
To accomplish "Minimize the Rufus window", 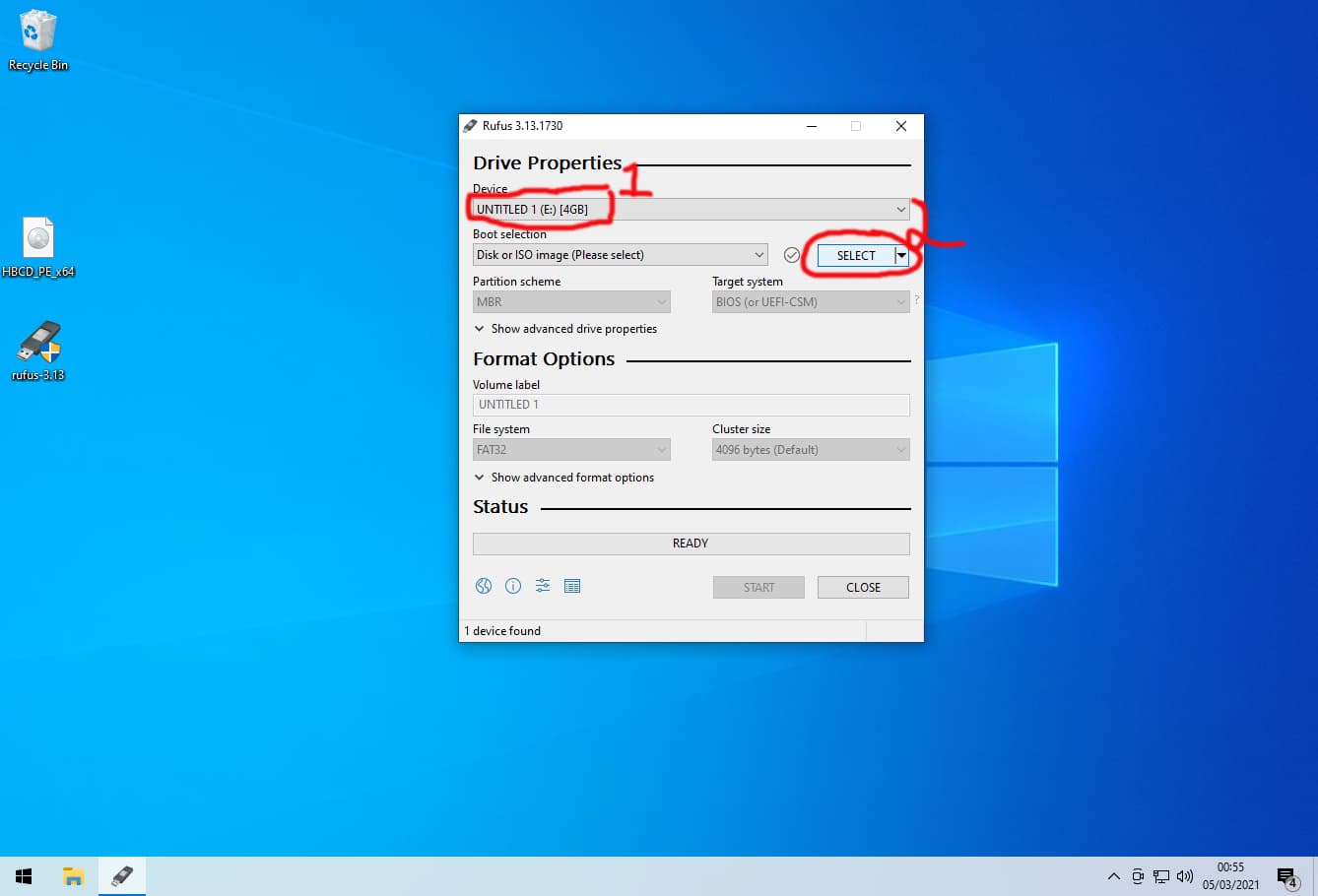I will tap(812, 126).
